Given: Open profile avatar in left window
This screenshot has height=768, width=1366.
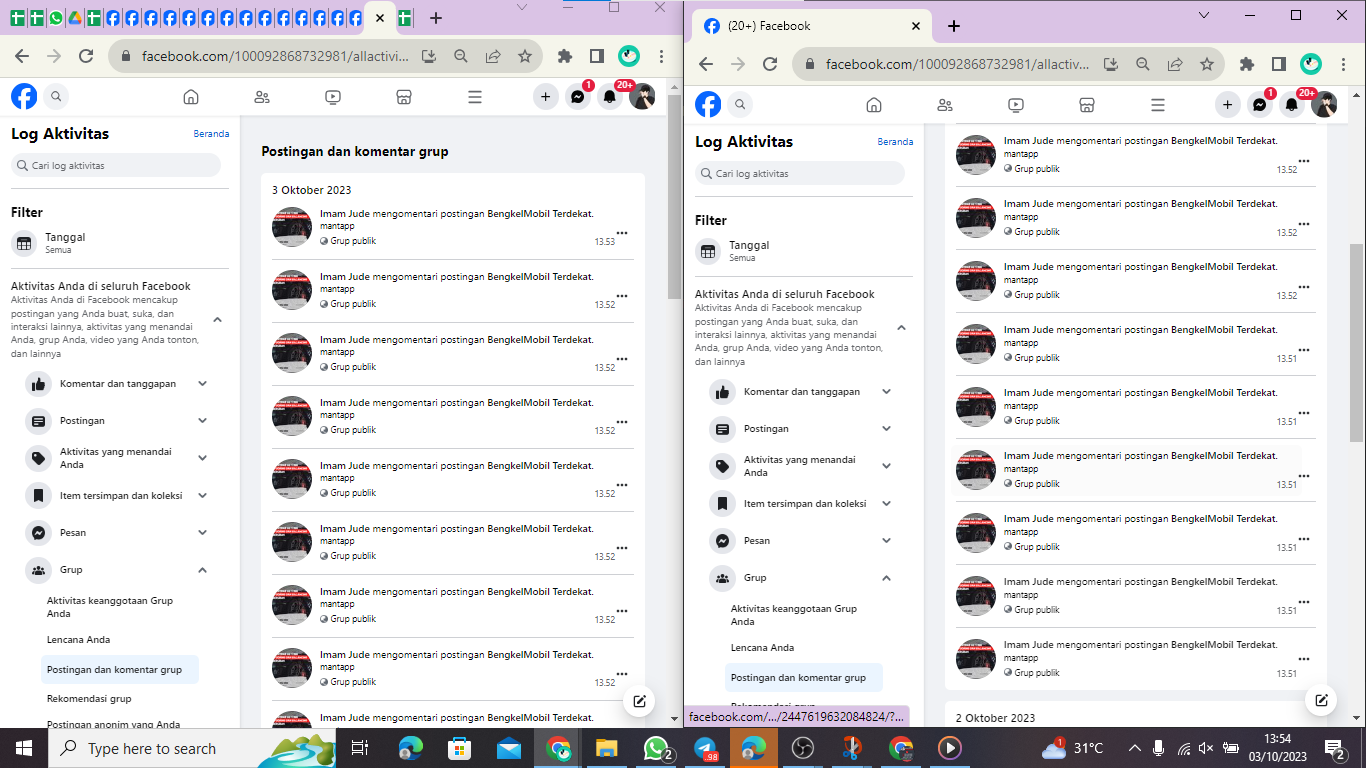Looking at the screenshot, I should click(x=641, y=97).
